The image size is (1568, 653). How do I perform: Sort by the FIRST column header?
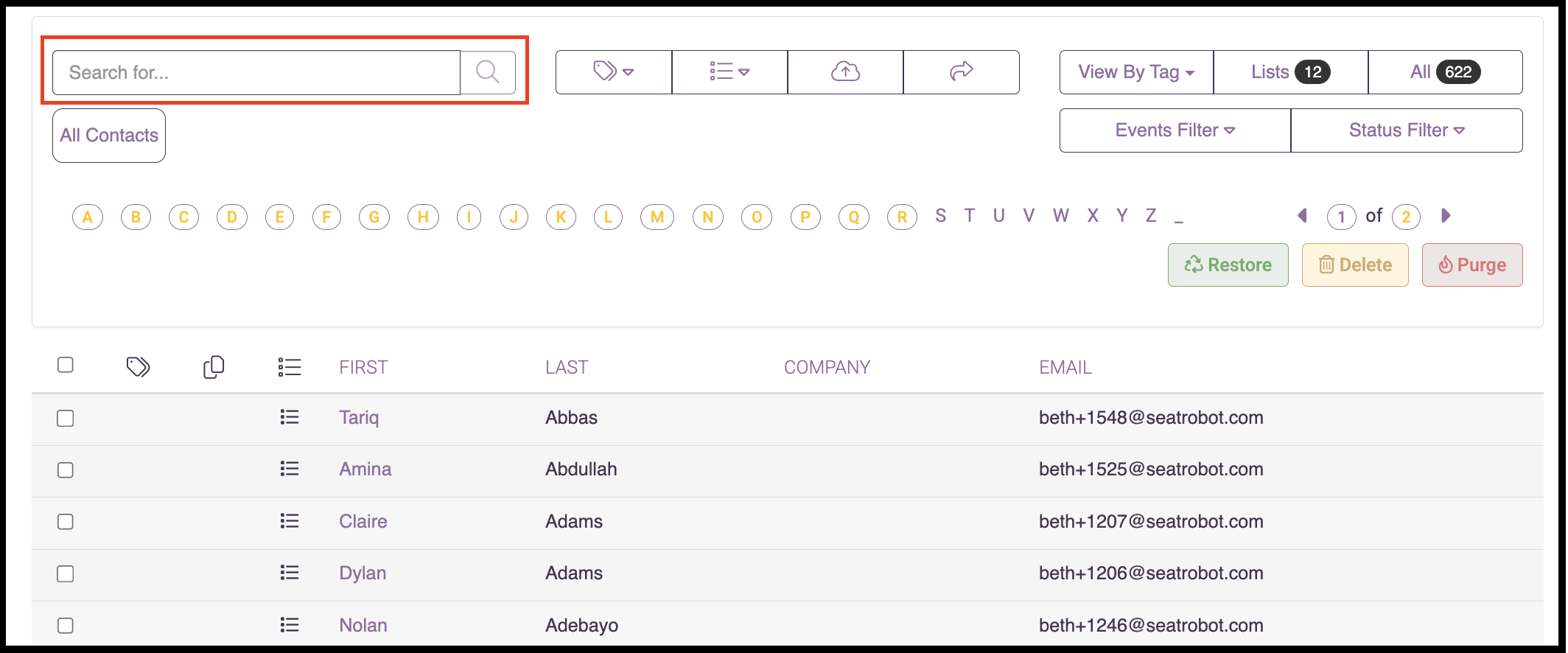pyautogui.click(x=363, y=368)
